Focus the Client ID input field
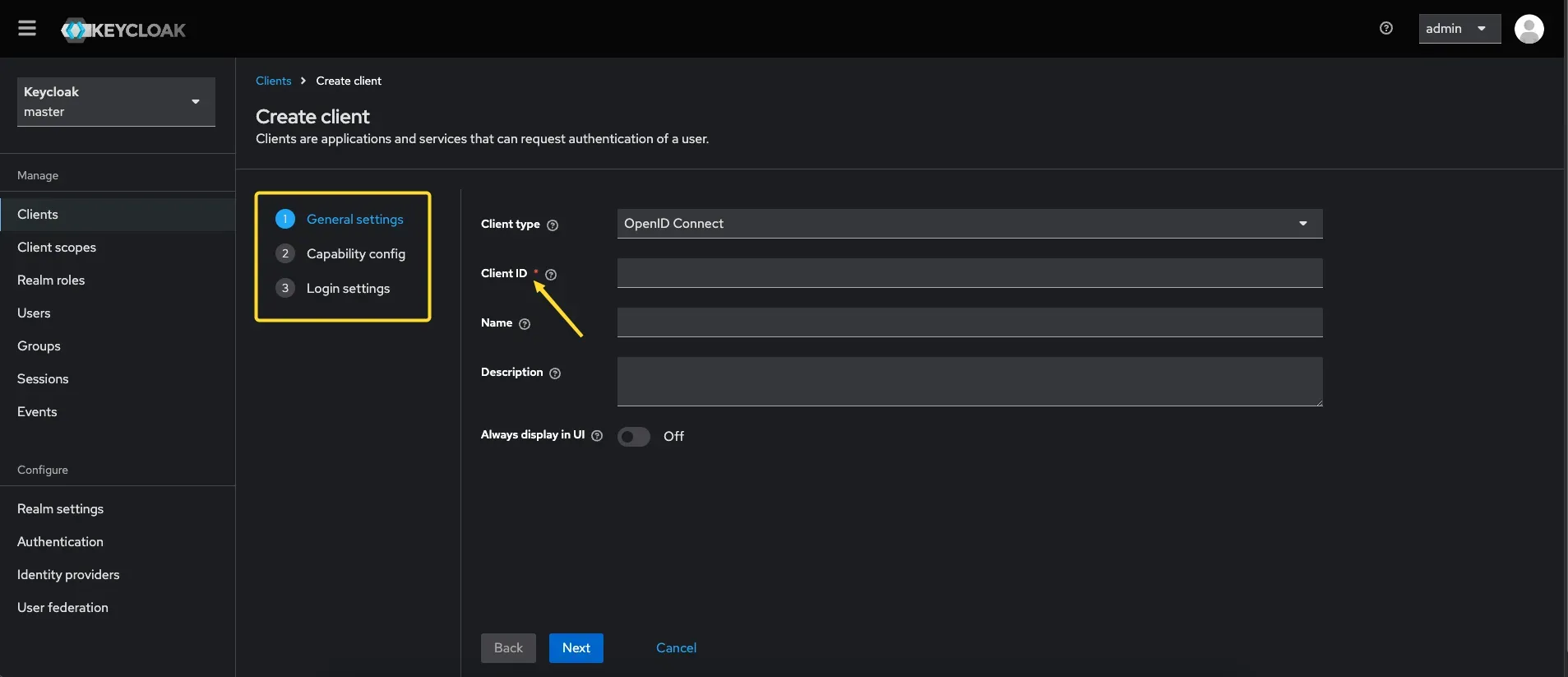 pos(969,273)
